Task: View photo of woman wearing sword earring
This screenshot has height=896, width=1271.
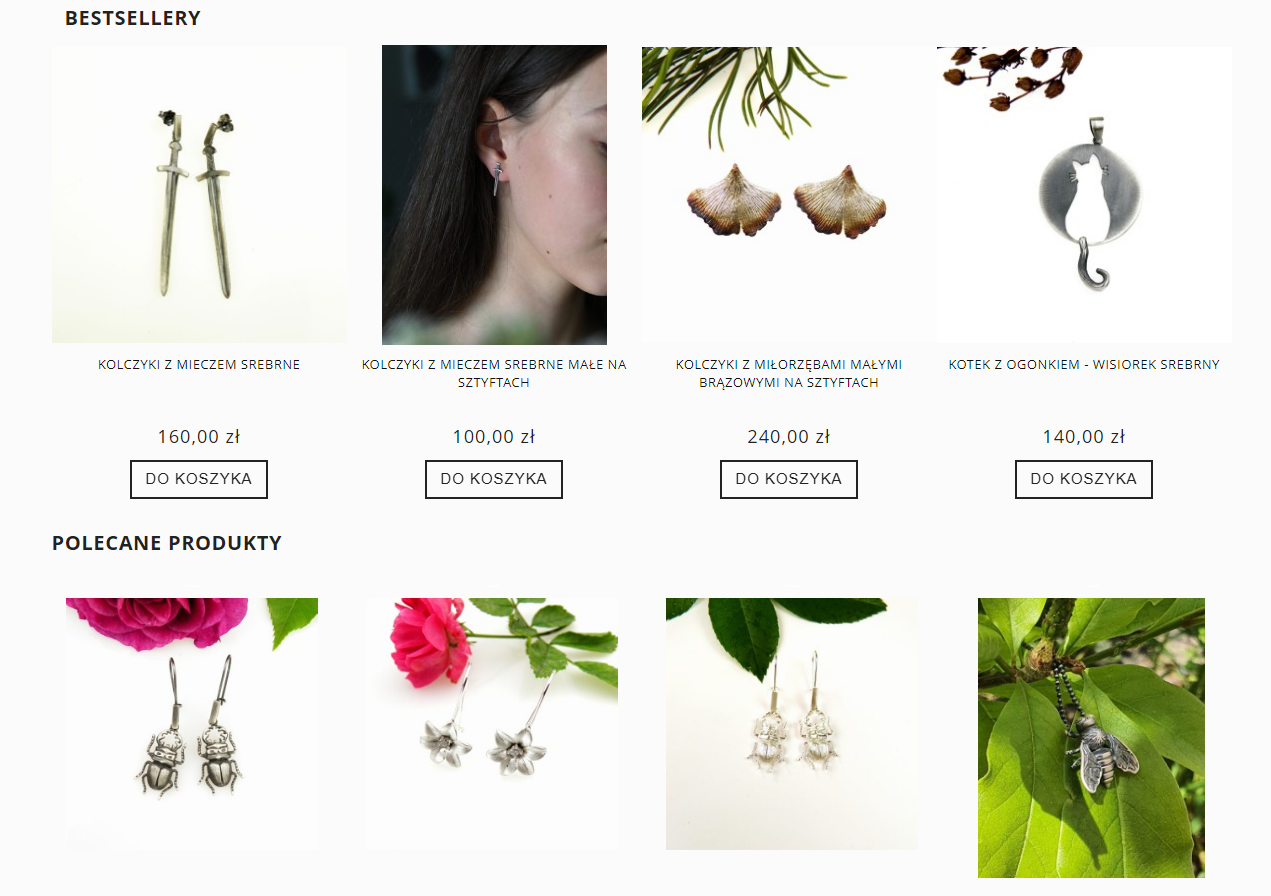Action: [494, 195]
